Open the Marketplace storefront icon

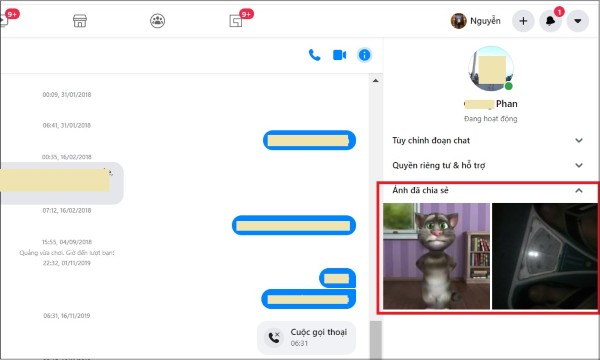click(80, 21)
